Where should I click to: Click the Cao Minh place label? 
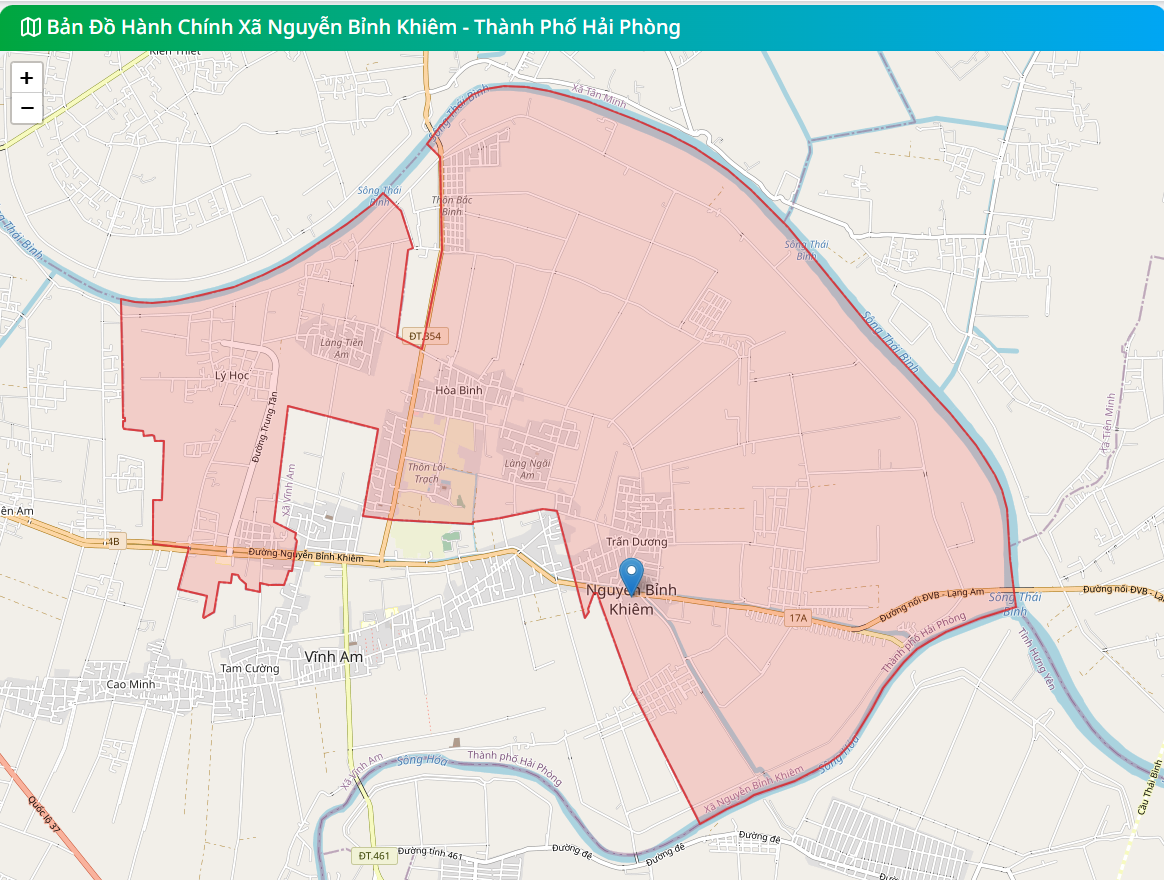pos(128,684)
